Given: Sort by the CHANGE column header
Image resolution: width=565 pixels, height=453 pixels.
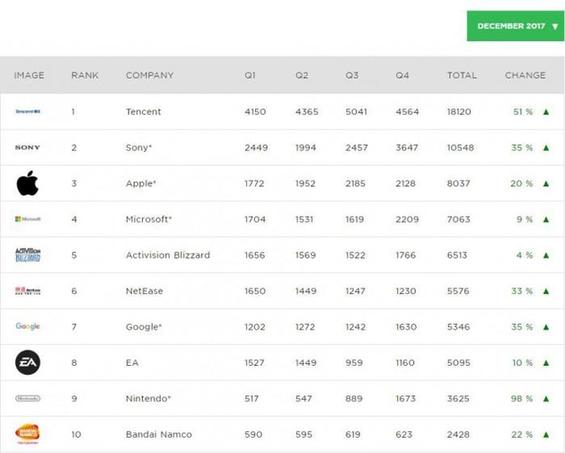Looking at the screenshot, I should [x=525, y=75].
